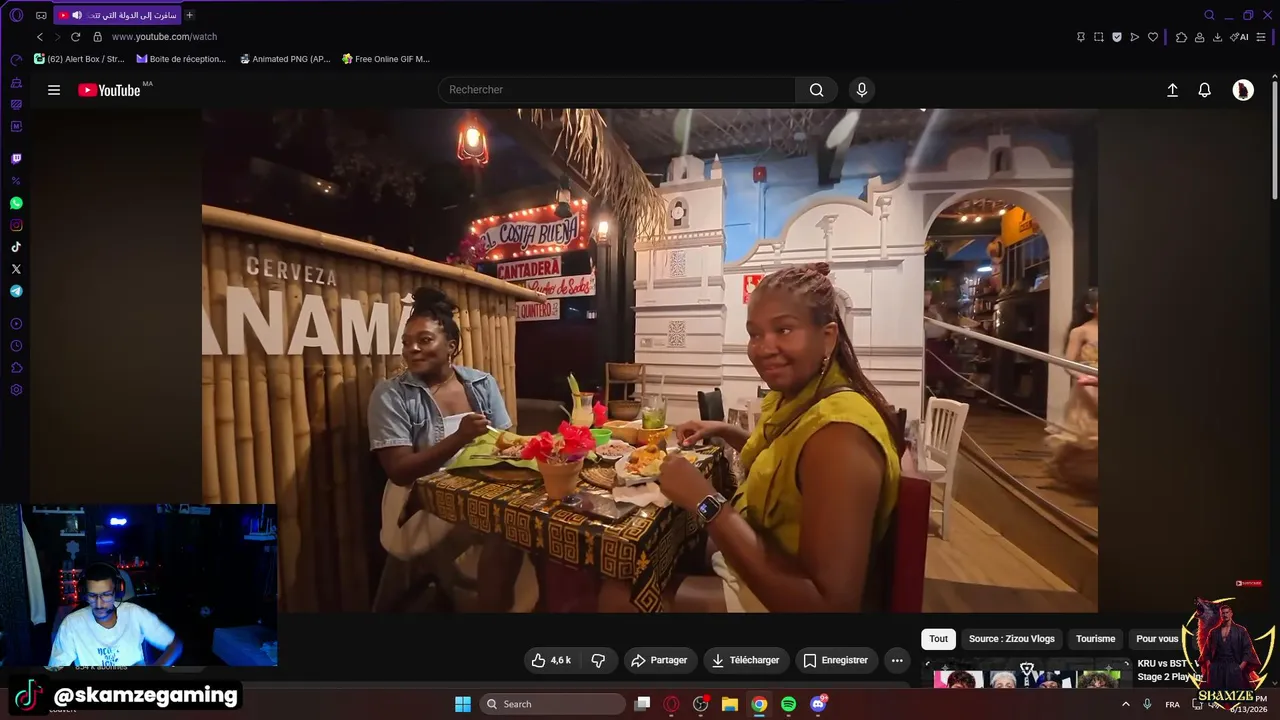Start voice search with microphone
This screenshot has height=720, width=1280.
862,90
